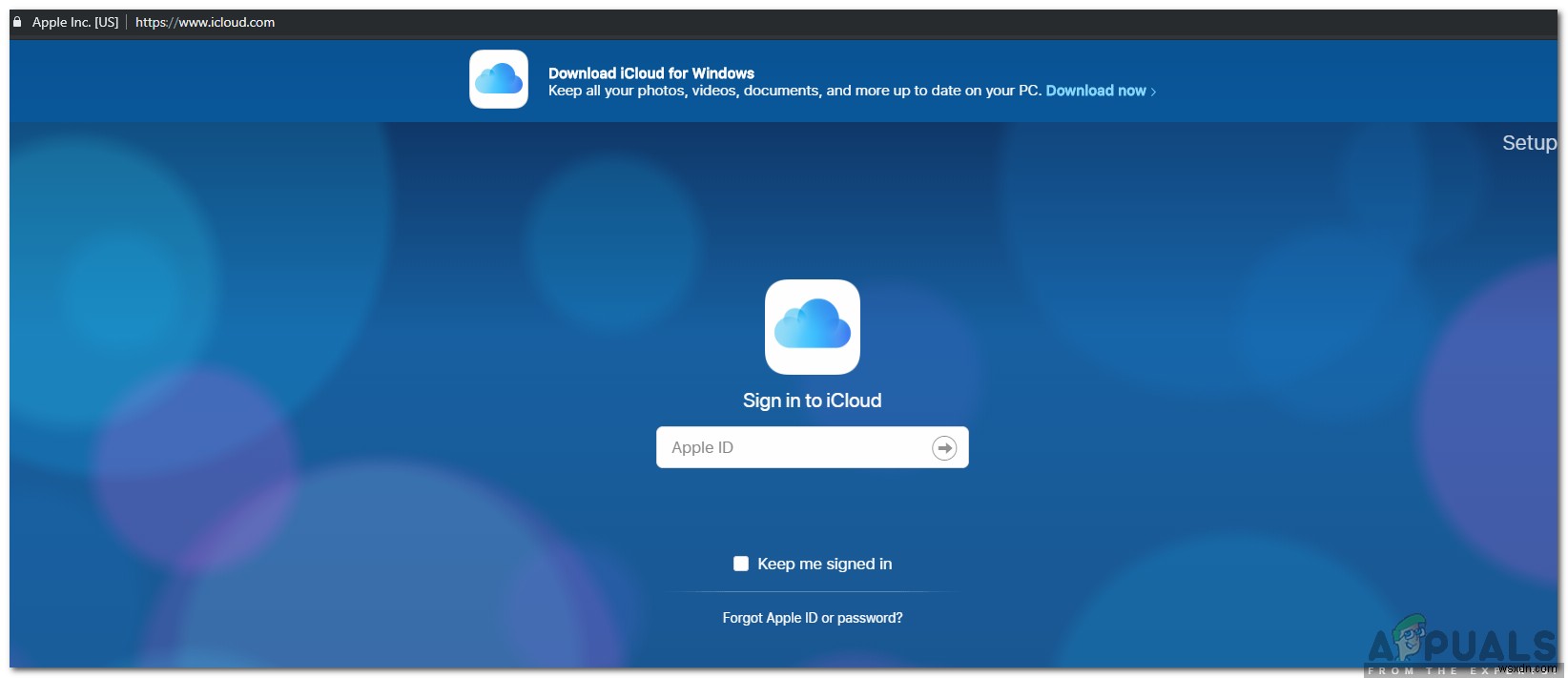1568x678 pixels.
Task: Enable the Keep me signed in checkbox
Action: tap(741, 564)
